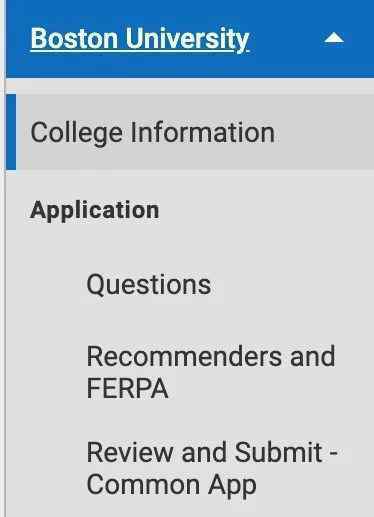Click the blue Boston University header bar

coord(190,39)
